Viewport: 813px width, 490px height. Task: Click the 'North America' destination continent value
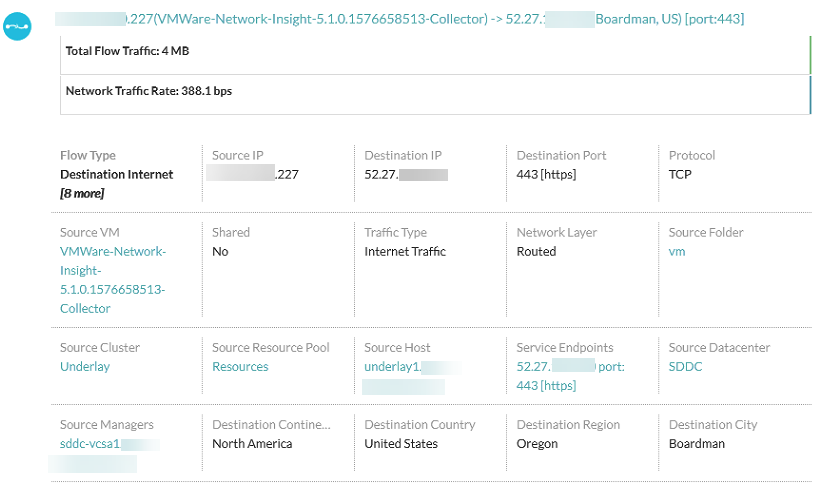252,444
